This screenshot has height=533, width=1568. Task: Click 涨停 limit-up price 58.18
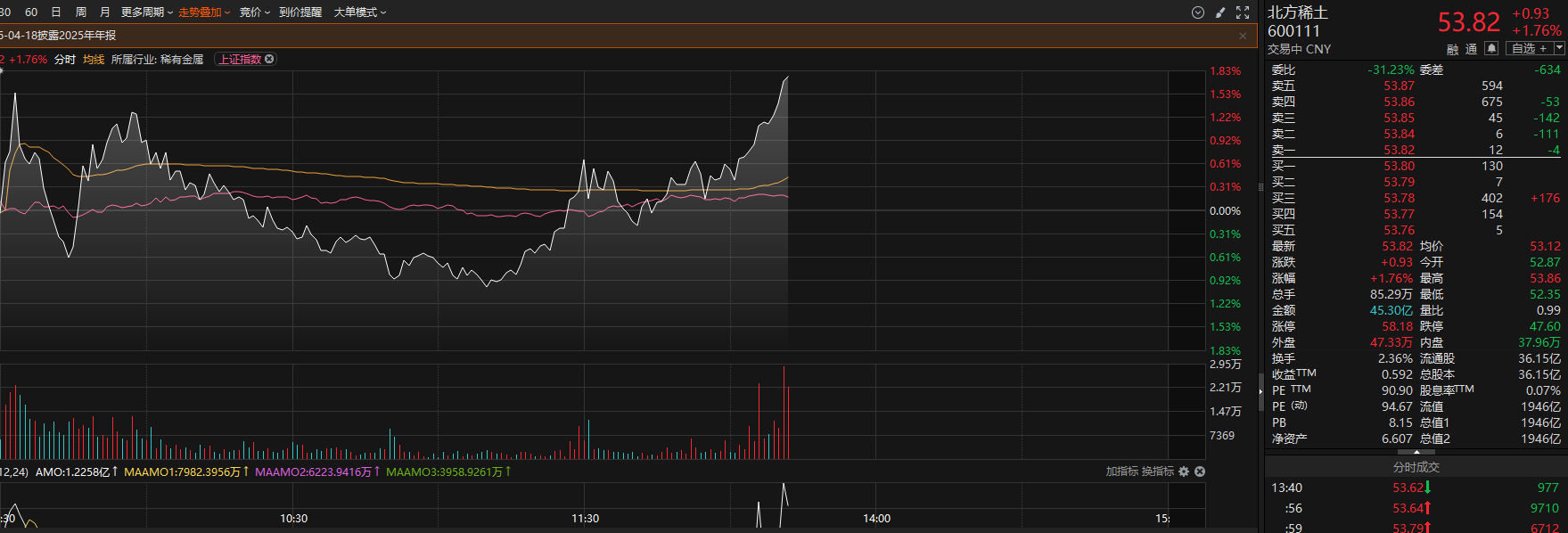(1398, 326)
